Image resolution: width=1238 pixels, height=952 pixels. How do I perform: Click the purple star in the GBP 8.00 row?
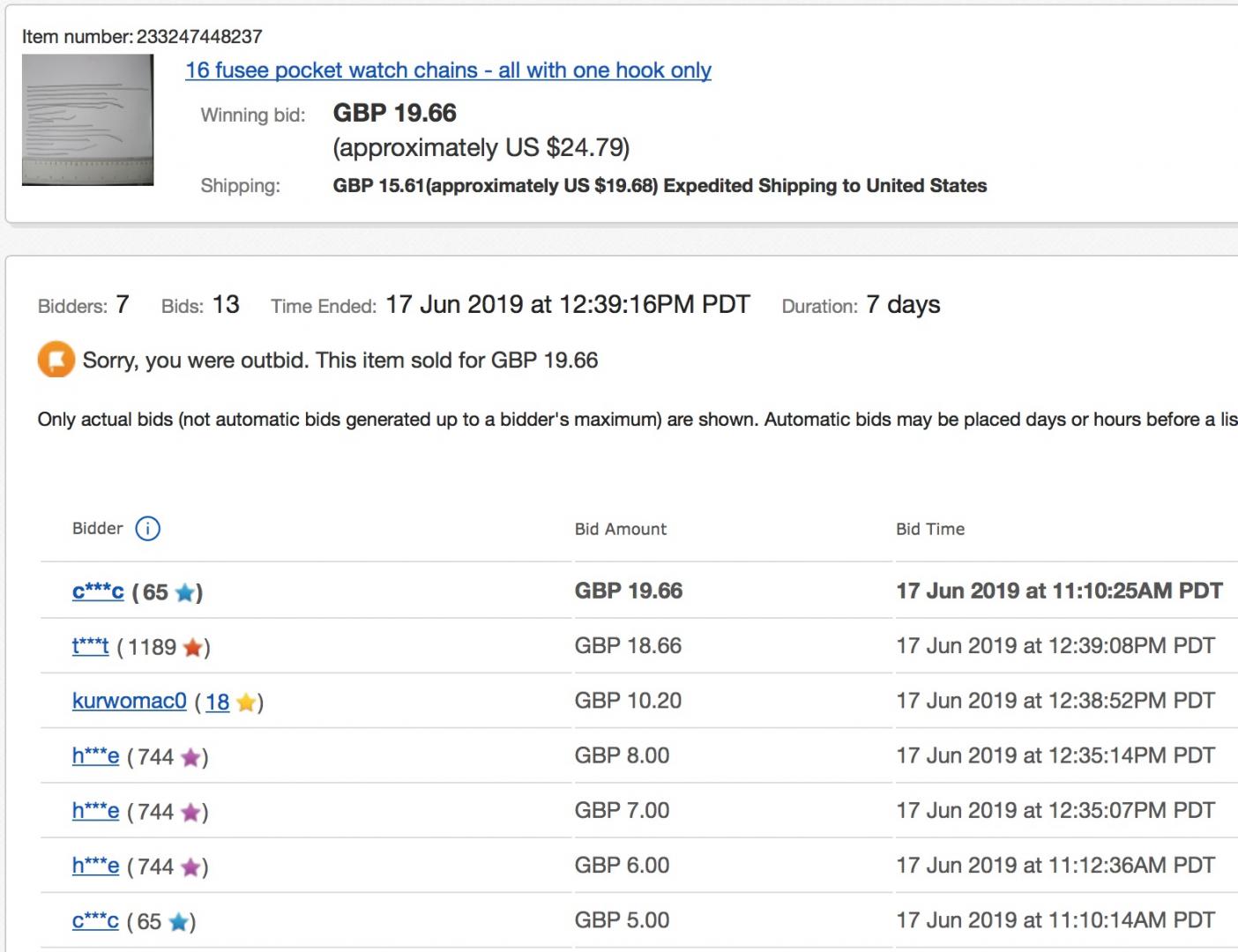pos(190,757)
